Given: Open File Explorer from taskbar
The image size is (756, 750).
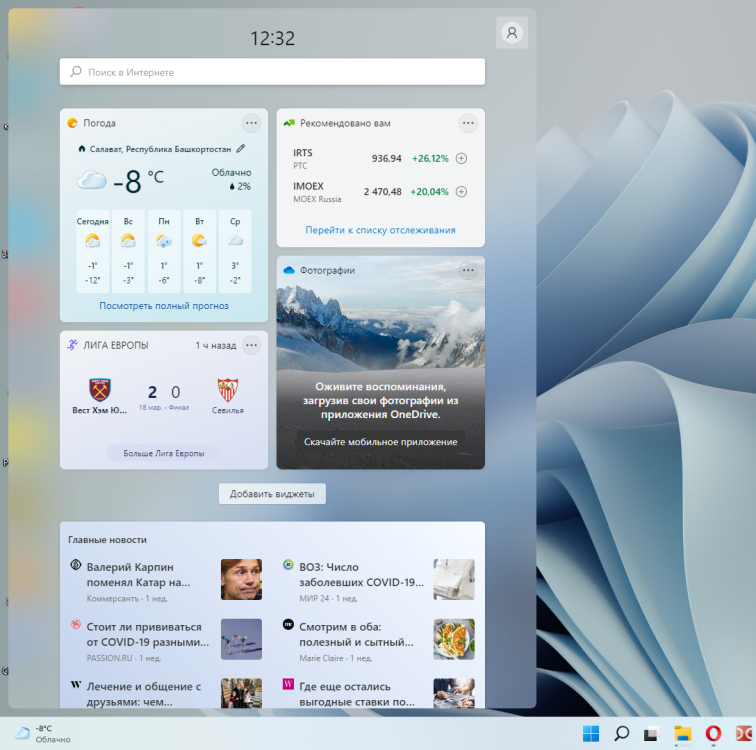Looking at the screenshot, I should point(683,734).
